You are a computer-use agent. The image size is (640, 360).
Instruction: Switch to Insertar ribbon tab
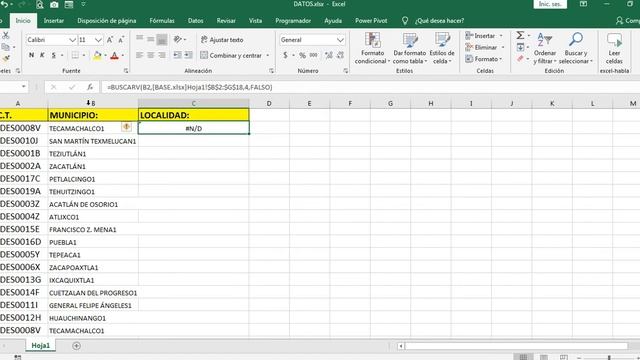54,20
